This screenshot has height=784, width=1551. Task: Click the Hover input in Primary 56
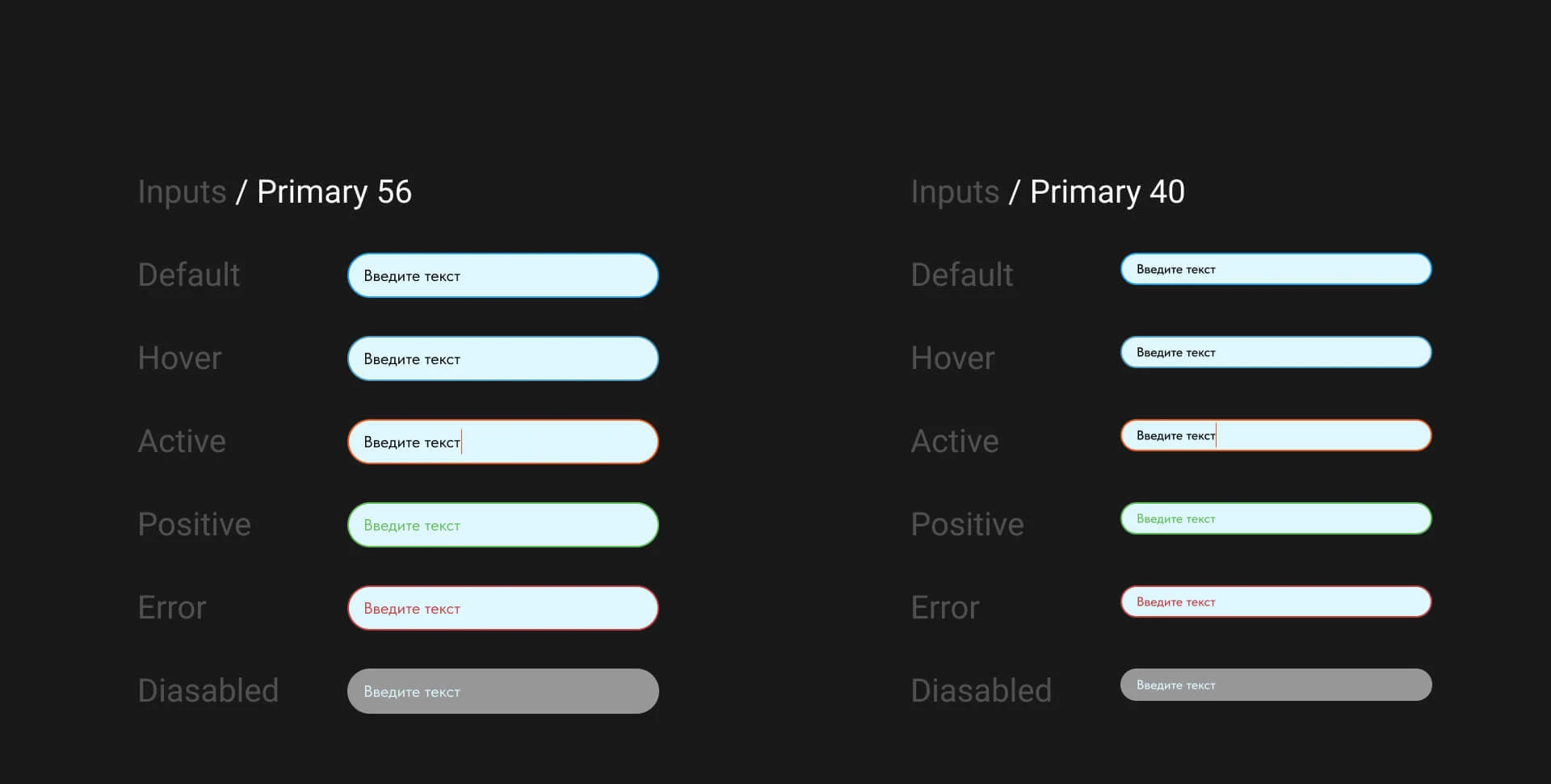[x=502, y=358]
